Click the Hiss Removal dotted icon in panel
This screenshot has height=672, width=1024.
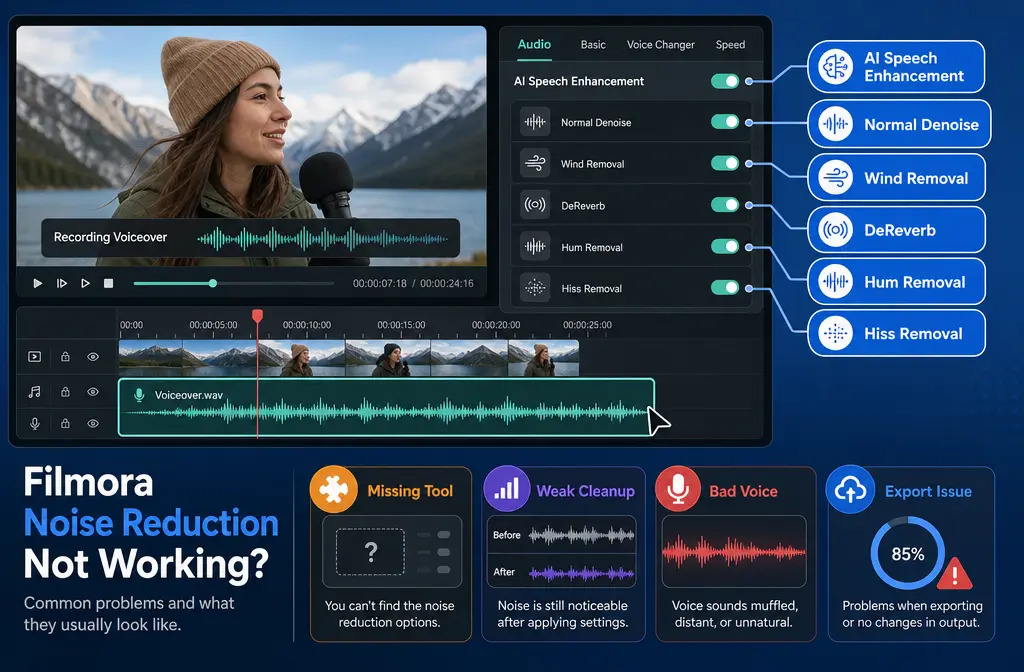tap(535, 288)
